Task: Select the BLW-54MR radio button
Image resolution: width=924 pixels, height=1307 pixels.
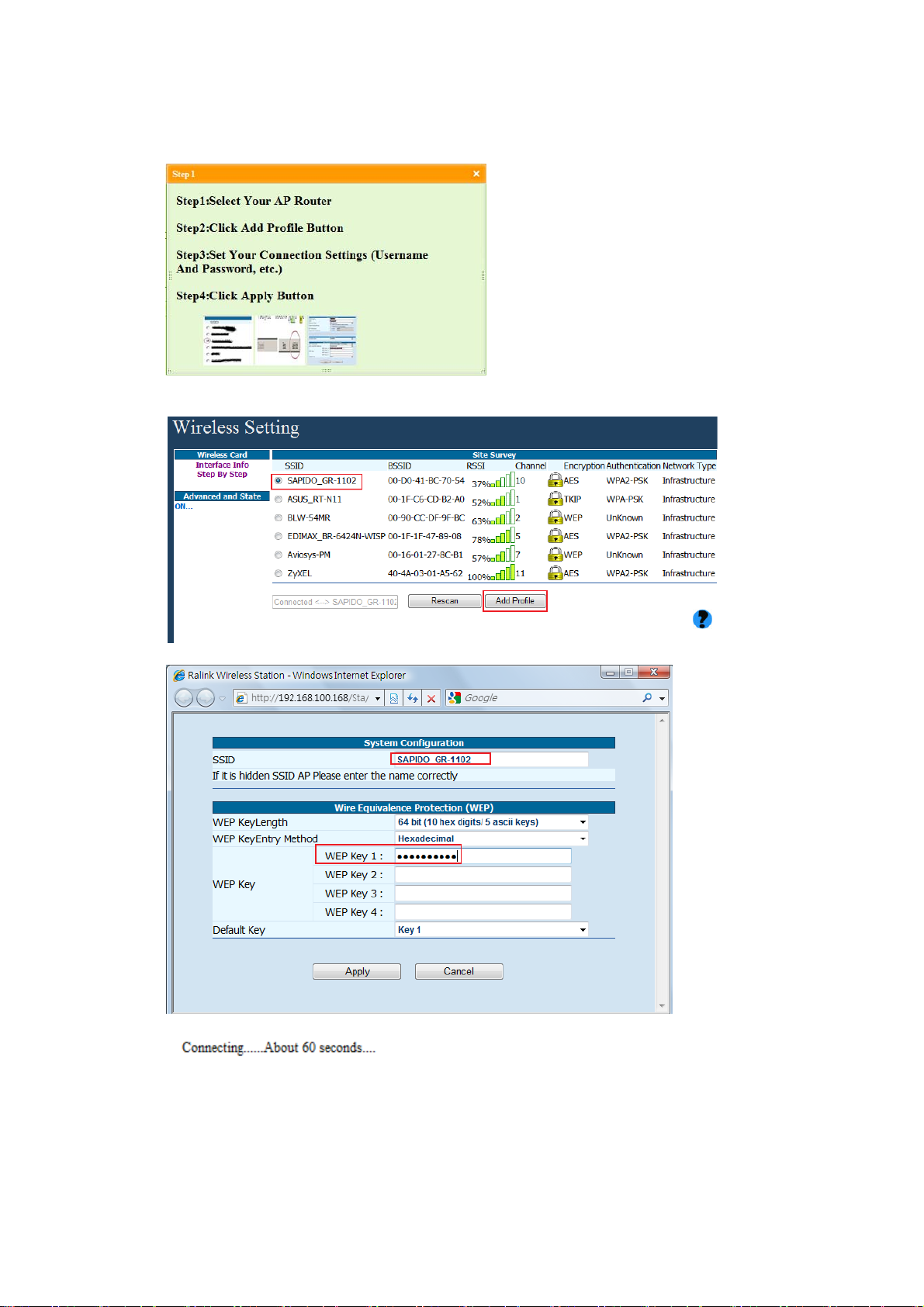Action: tap(279, 518)
